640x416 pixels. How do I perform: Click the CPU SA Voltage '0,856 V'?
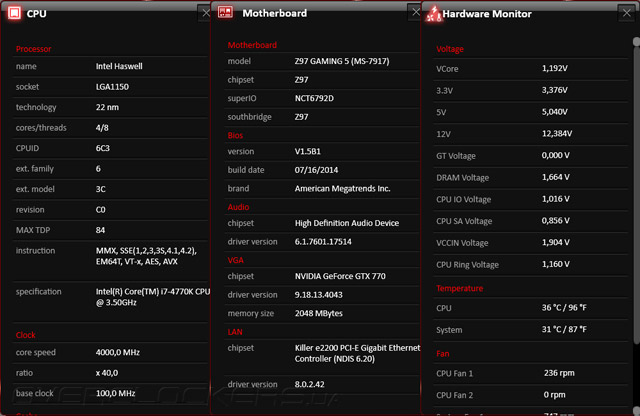(556, 220)
